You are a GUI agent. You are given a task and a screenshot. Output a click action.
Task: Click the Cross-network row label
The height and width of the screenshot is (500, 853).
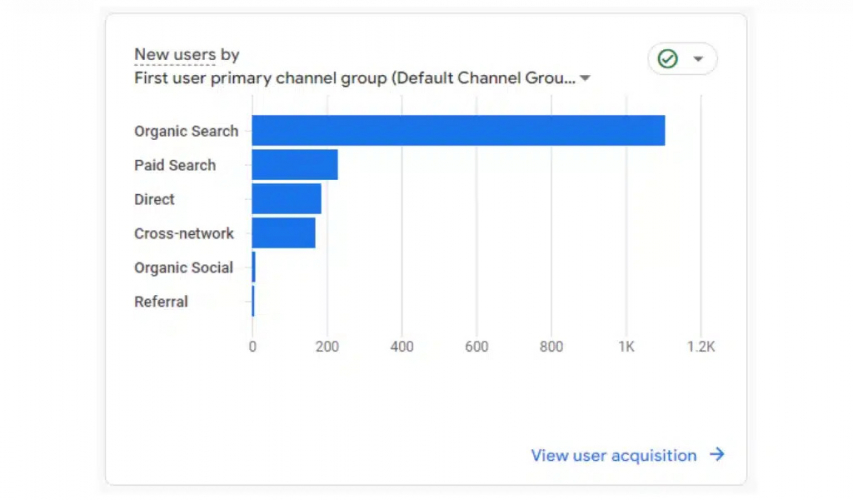tap(184, 233)
